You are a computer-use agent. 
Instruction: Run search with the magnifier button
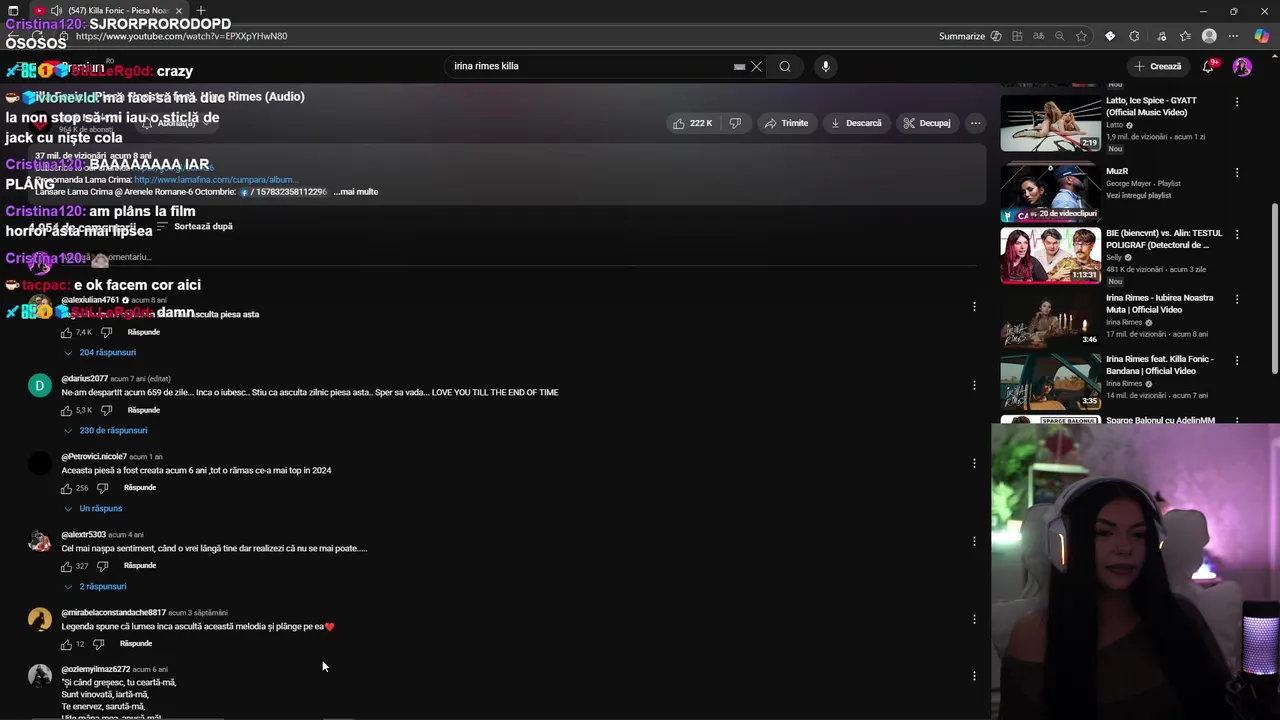(x=785, y=66)
